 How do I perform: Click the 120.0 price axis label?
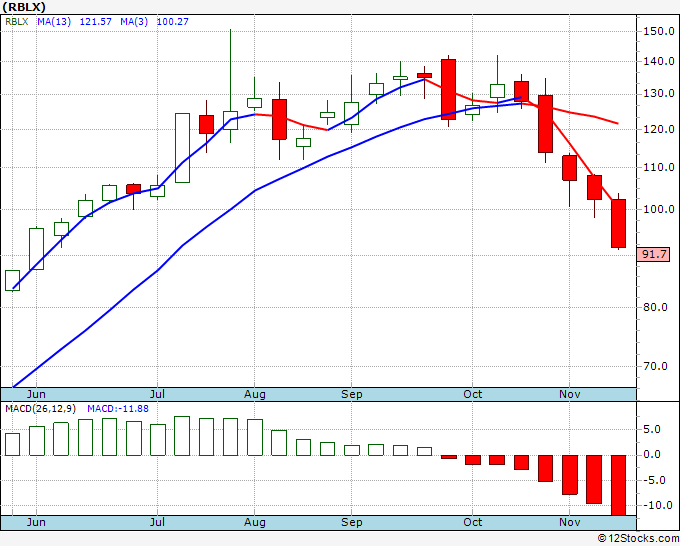pos(659,129)
